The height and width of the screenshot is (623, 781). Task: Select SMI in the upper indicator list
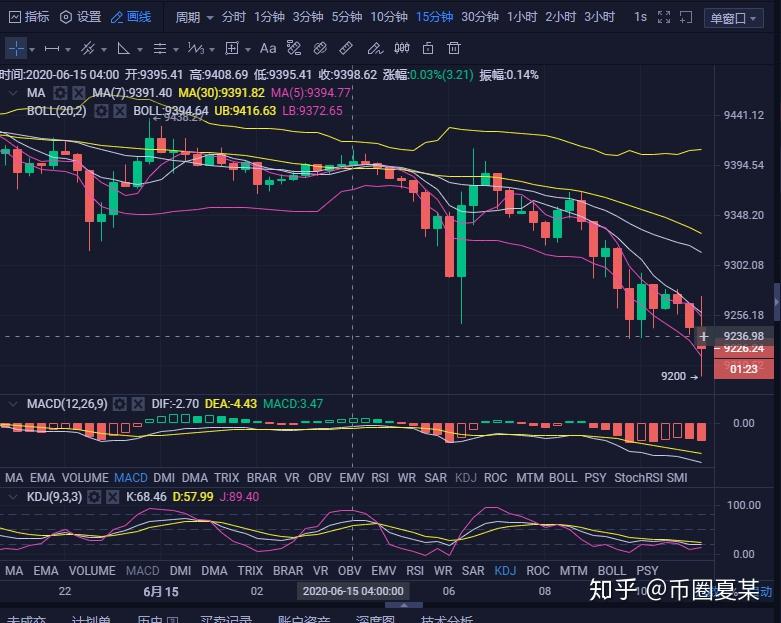[677, 478]
